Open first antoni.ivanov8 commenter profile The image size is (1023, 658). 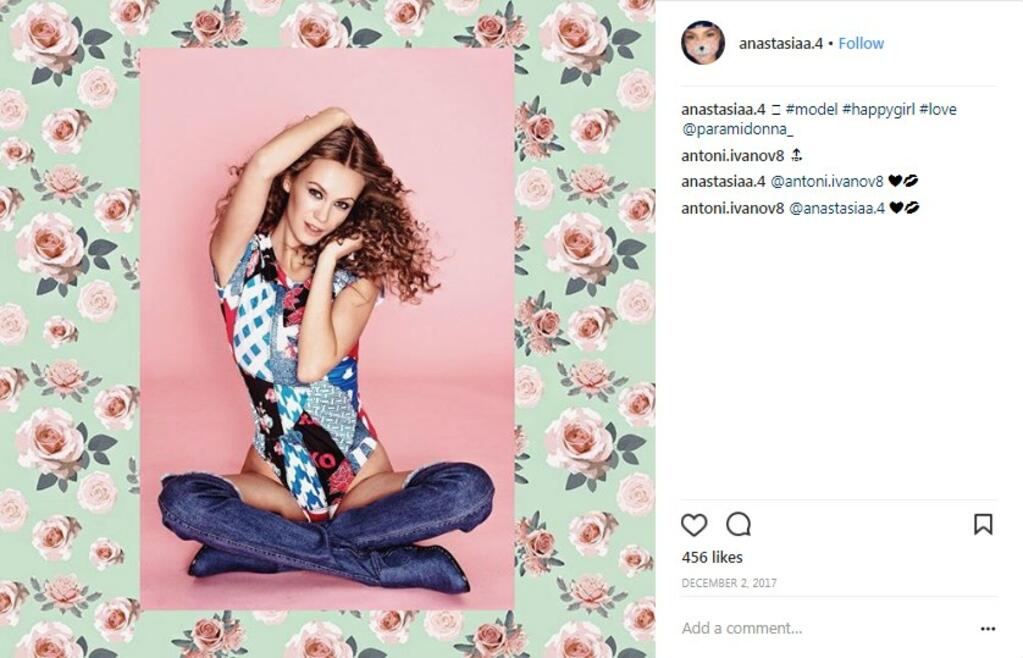click(732, 155)
